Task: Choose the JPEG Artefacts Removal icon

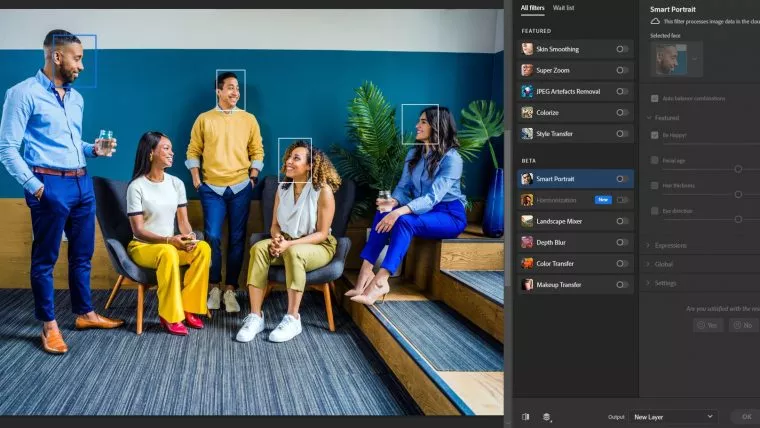Action: (527, 91)
